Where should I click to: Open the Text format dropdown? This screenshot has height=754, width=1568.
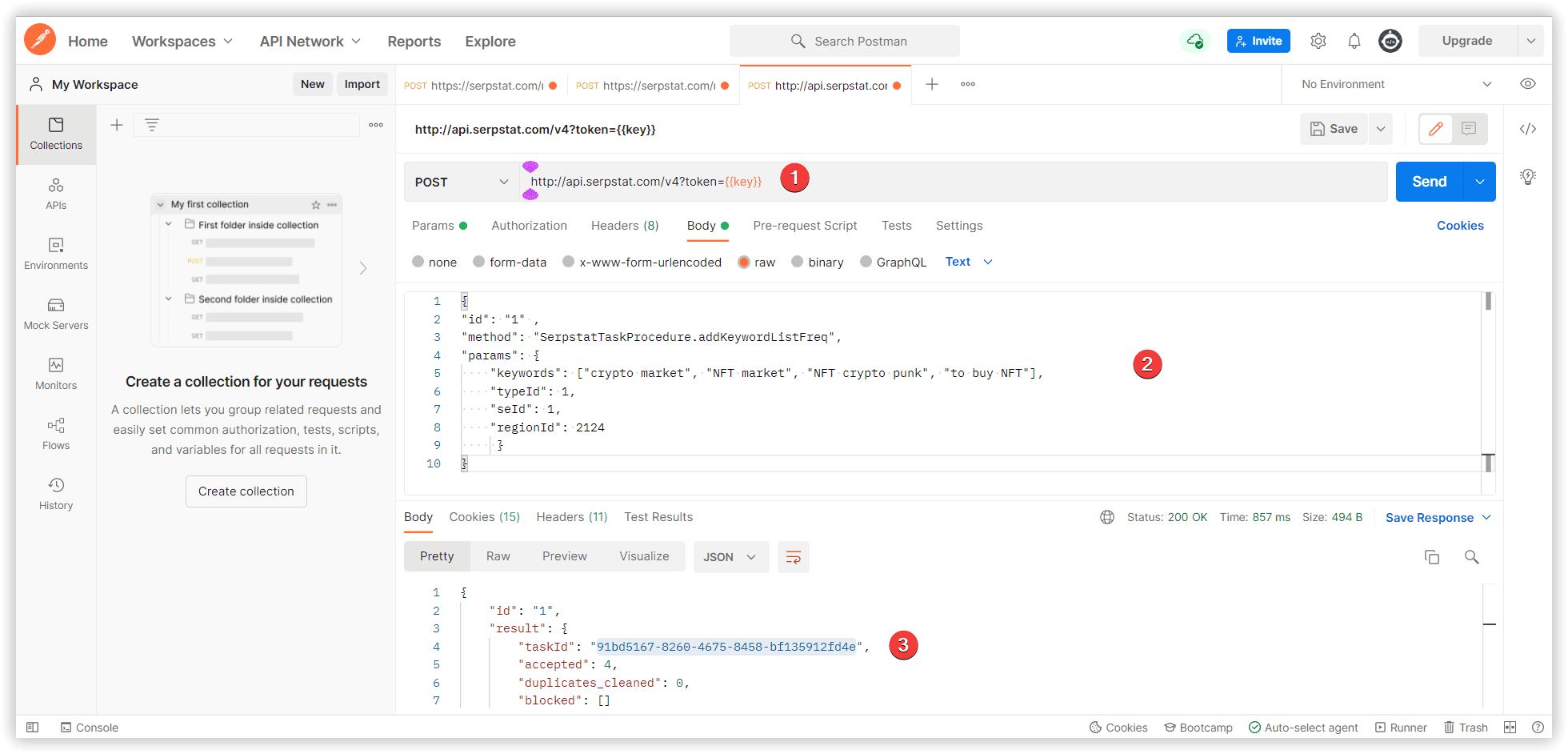pos(969,262)
